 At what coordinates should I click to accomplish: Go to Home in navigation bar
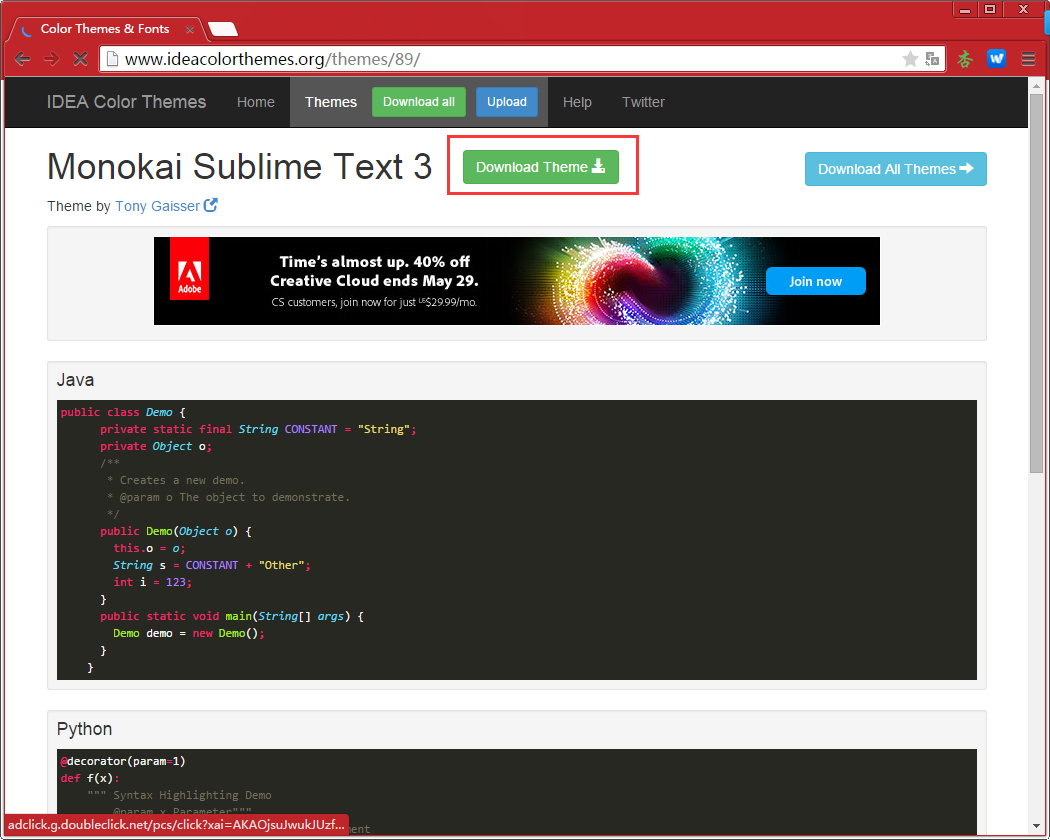point(256,102)
